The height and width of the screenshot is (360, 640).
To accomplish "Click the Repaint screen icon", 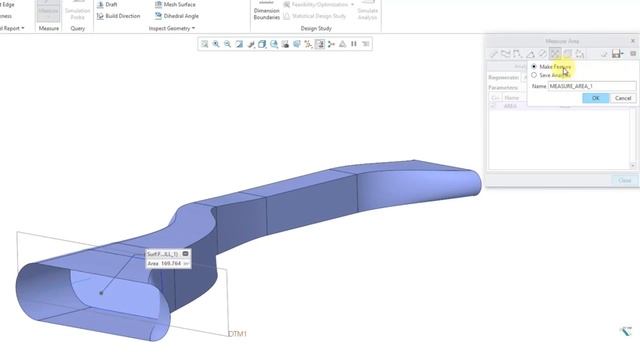I will coord(239,44).
